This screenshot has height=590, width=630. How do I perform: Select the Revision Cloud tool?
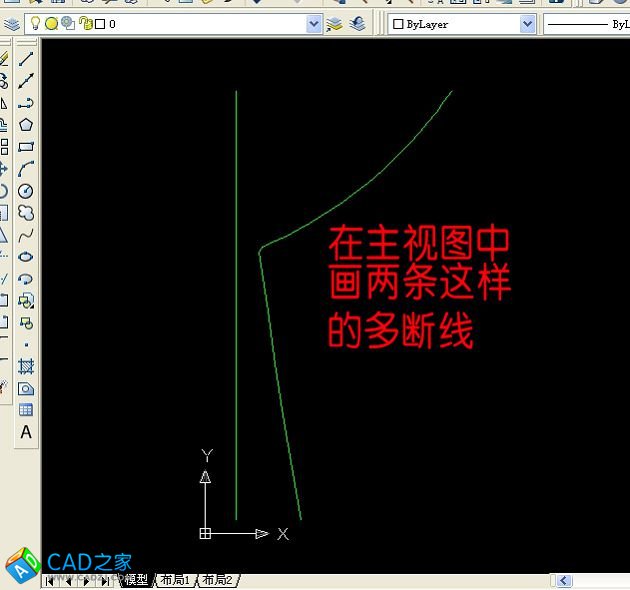(26, 213)
